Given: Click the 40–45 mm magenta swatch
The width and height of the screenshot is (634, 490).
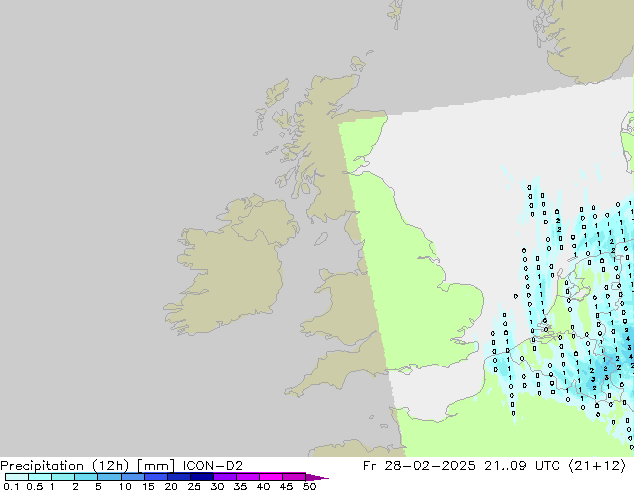Looking at the screenshot, I should pyautogui.click(x=271, y=477).
